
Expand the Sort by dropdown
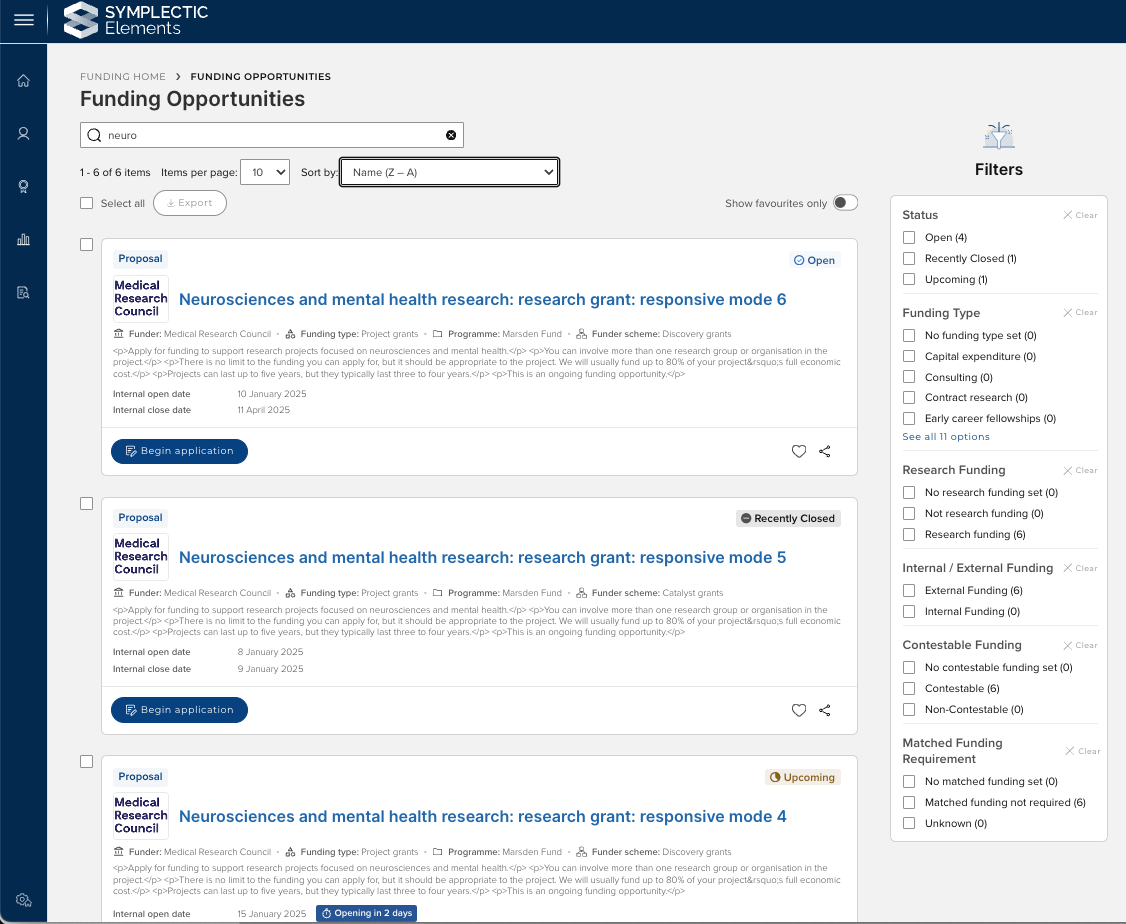click(449, 173)
